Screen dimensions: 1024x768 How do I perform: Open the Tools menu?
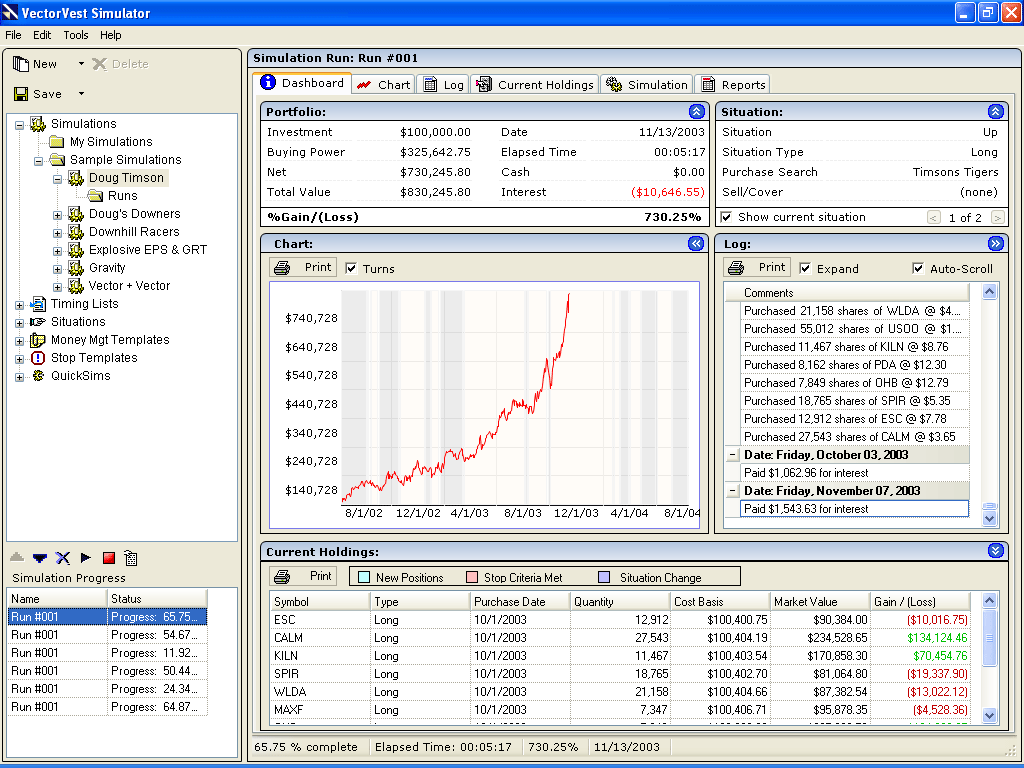pyautogui.click(x=76, y=35)
